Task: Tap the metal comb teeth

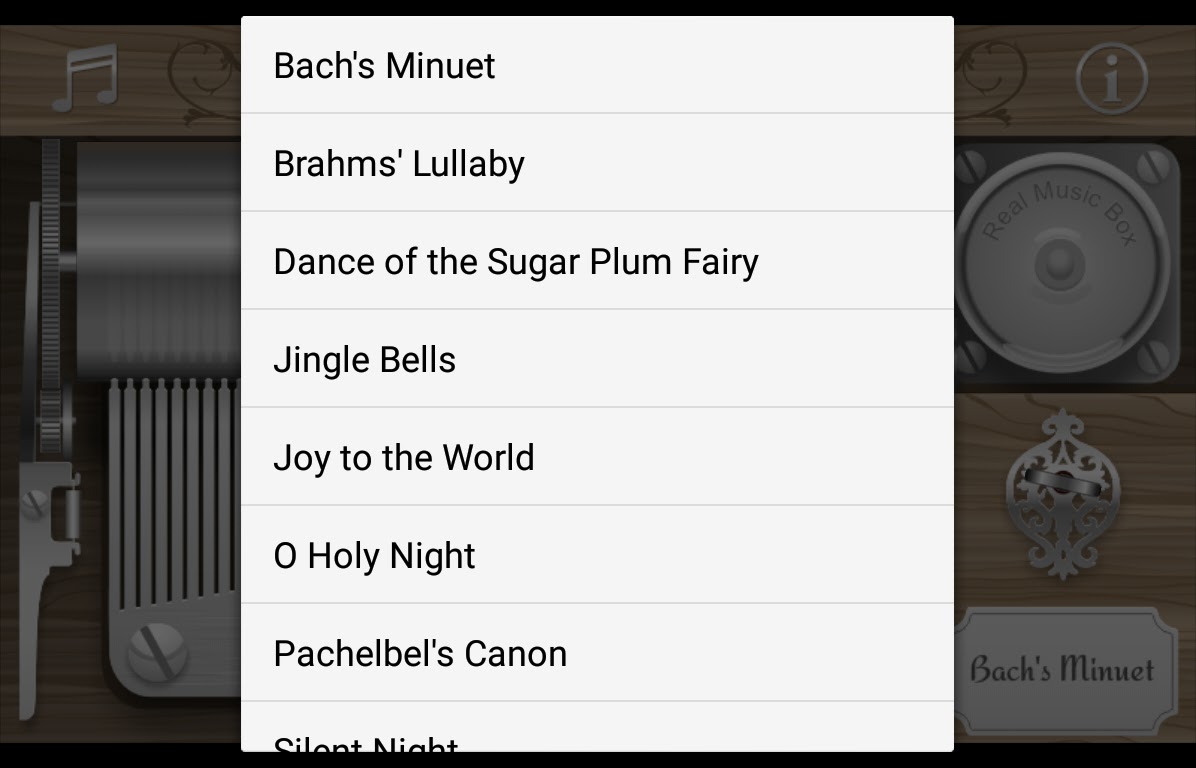Action: (175, 490)
